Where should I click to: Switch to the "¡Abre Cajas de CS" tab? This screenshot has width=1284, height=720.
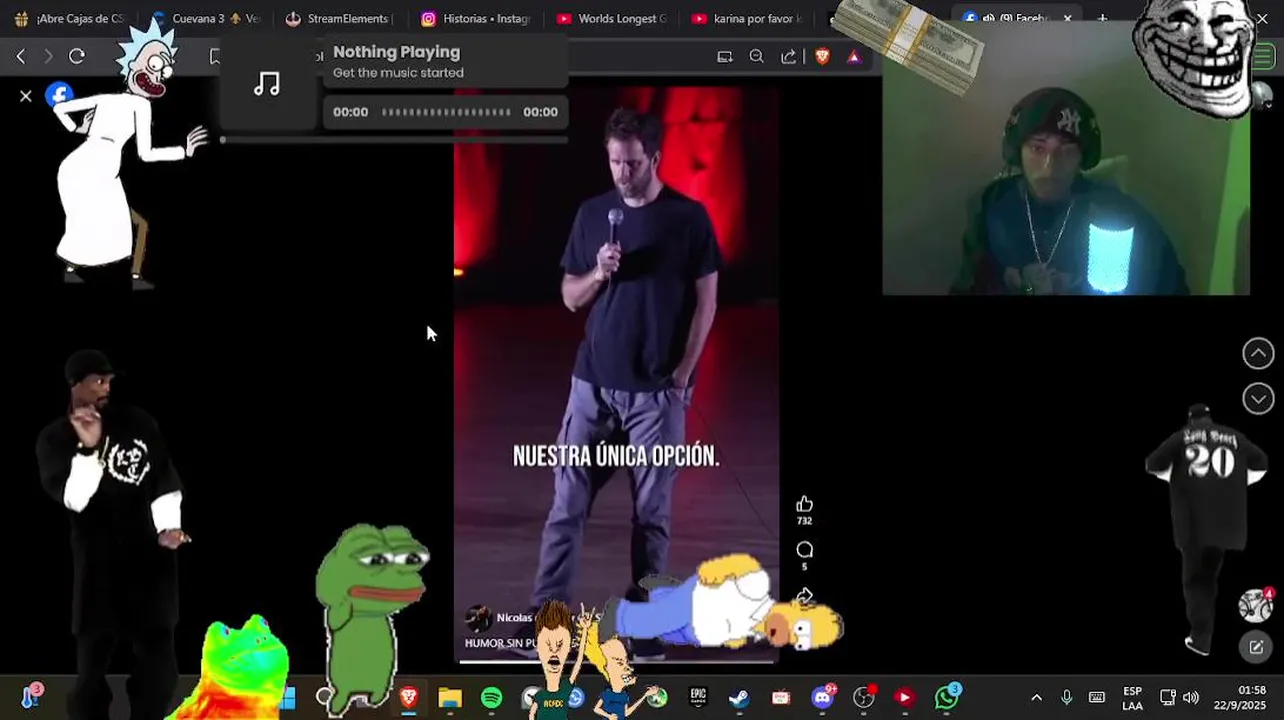coord(70,18)
